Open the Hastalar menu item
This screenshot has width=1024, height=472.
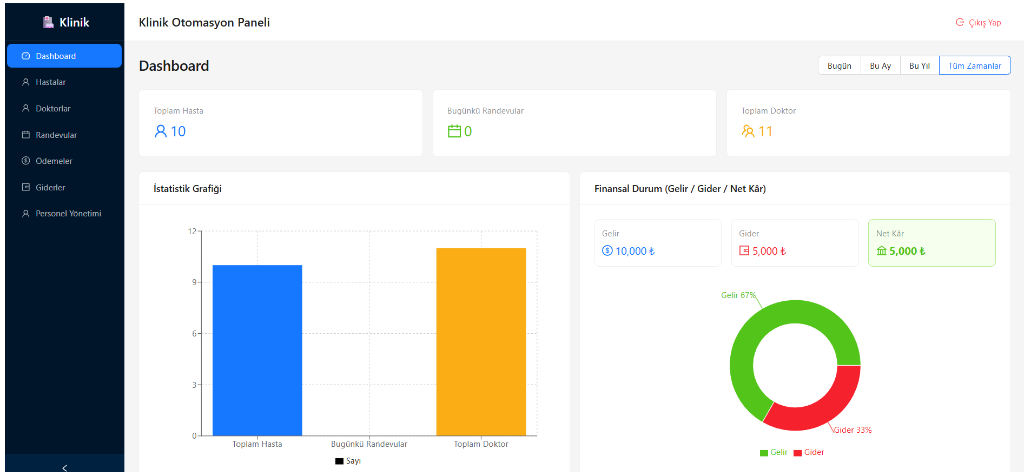pos(65,82)
